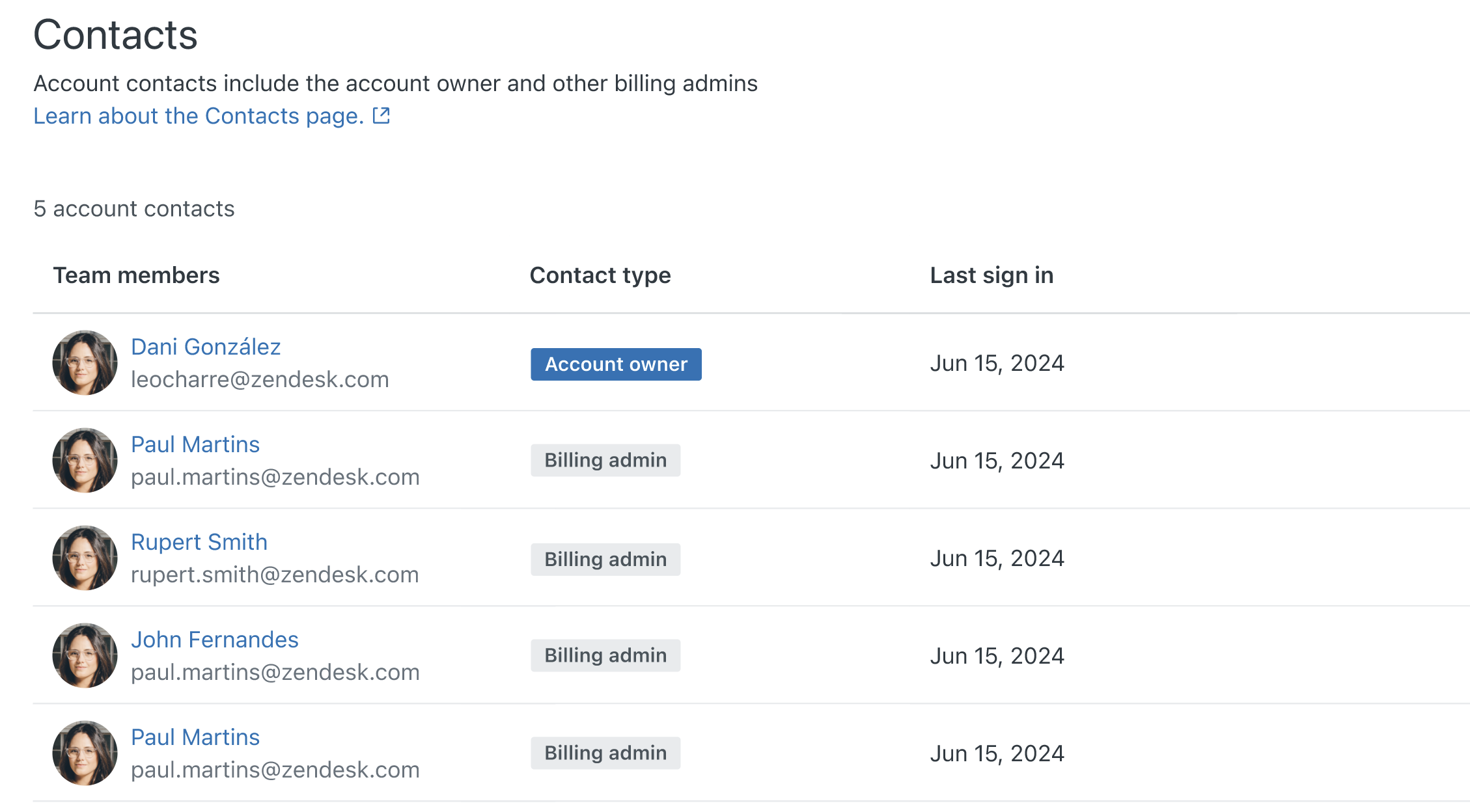Click the avatar next to Rupert Smith
Screen dimensions: 1470x812
[85, 558]
